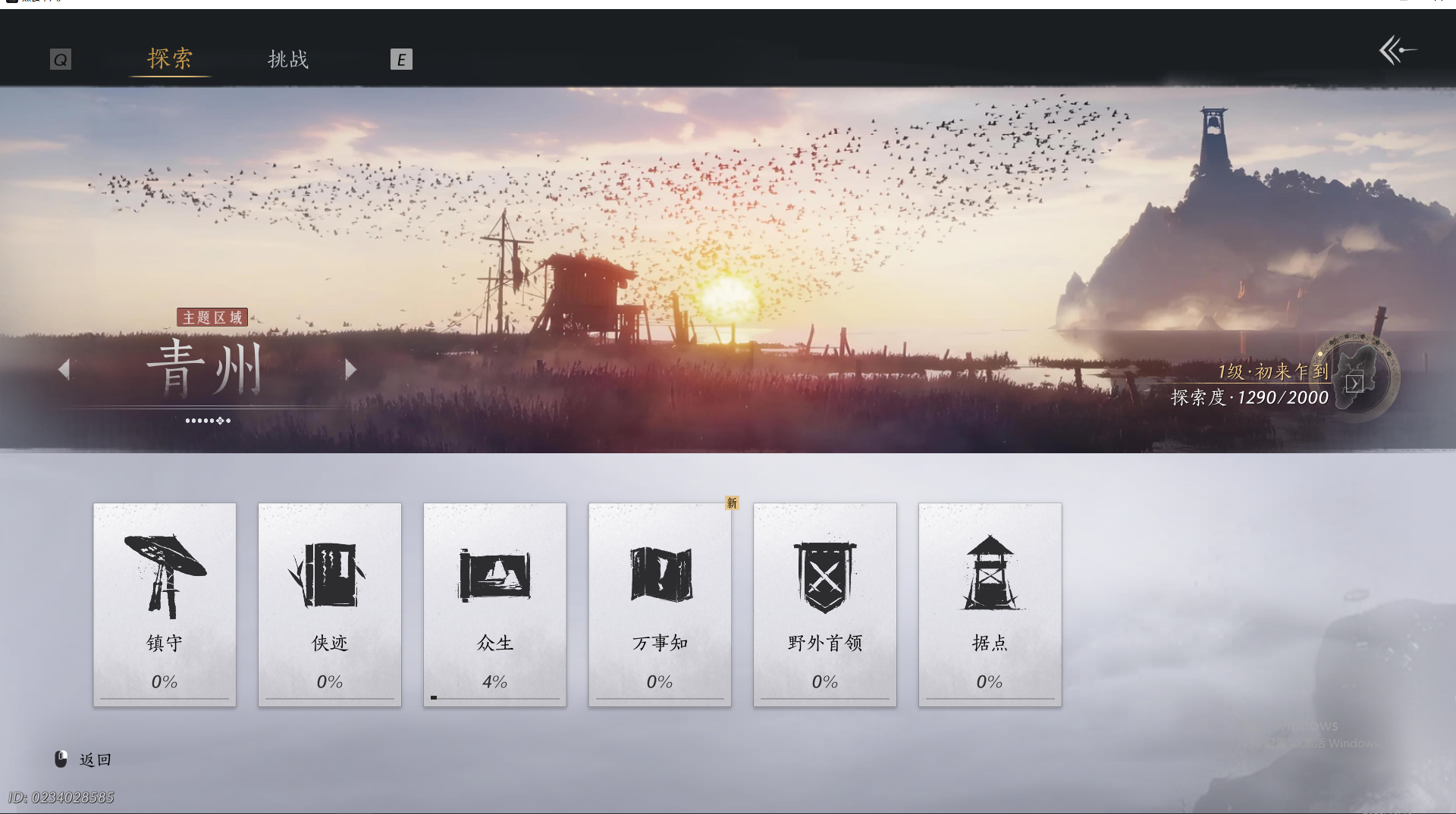1456x814 pixels.
Task: Click the 野外首领 card label
Action: click(x=825, y=643)
